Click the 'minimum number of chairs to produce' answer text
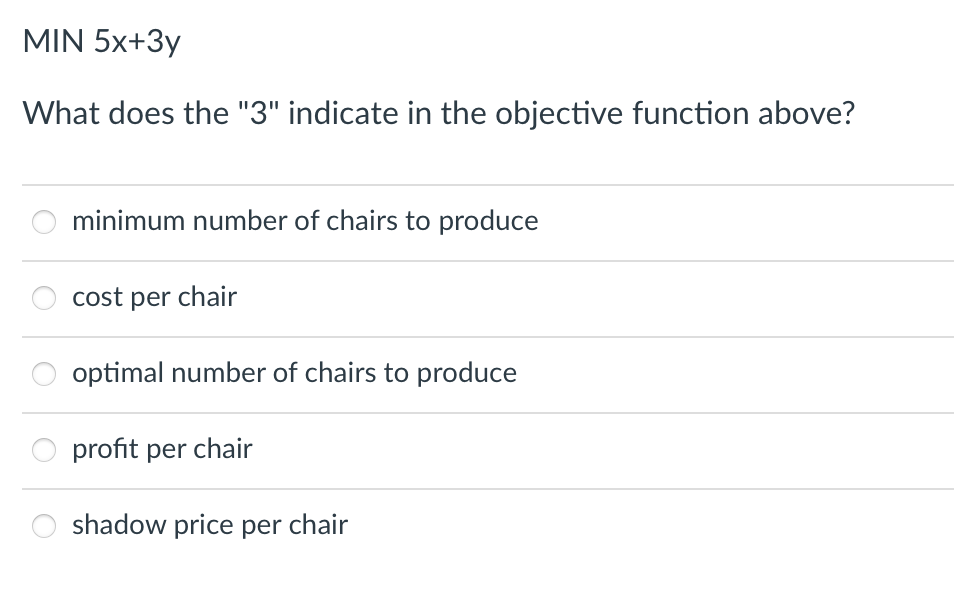The width and height of the screenshot is (954, 592). click(x=305, y=221)
